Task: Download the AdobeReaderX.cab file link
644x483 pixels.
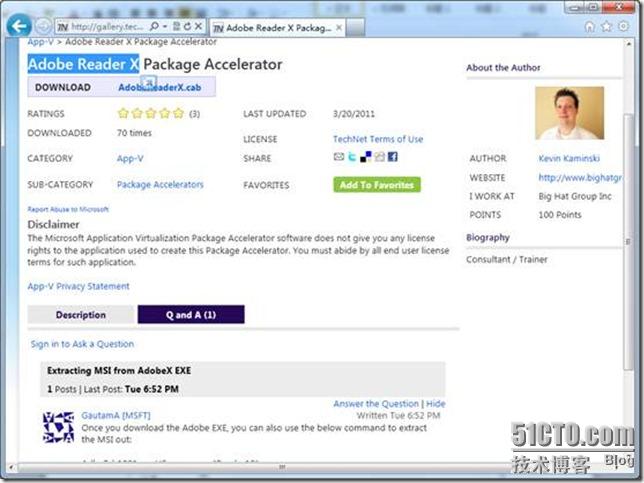Action: tap(159, 87)
